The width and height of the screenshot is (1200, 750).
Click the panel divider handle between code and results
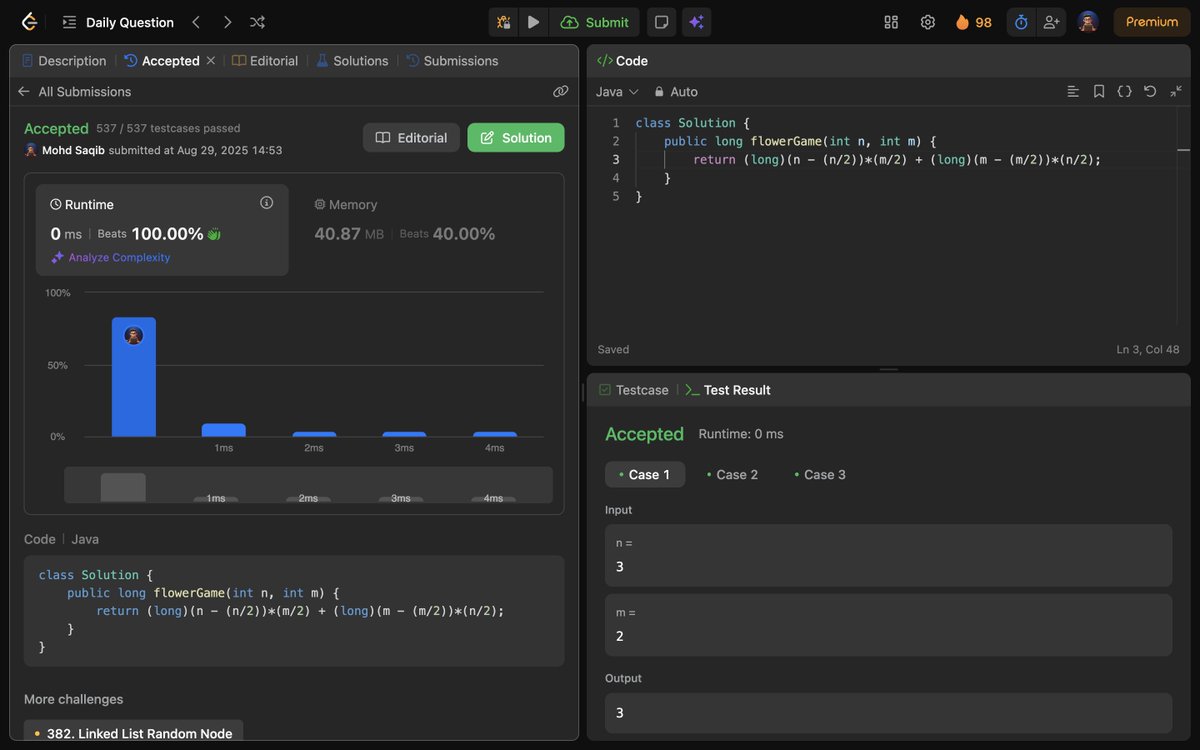click(888, 369)
